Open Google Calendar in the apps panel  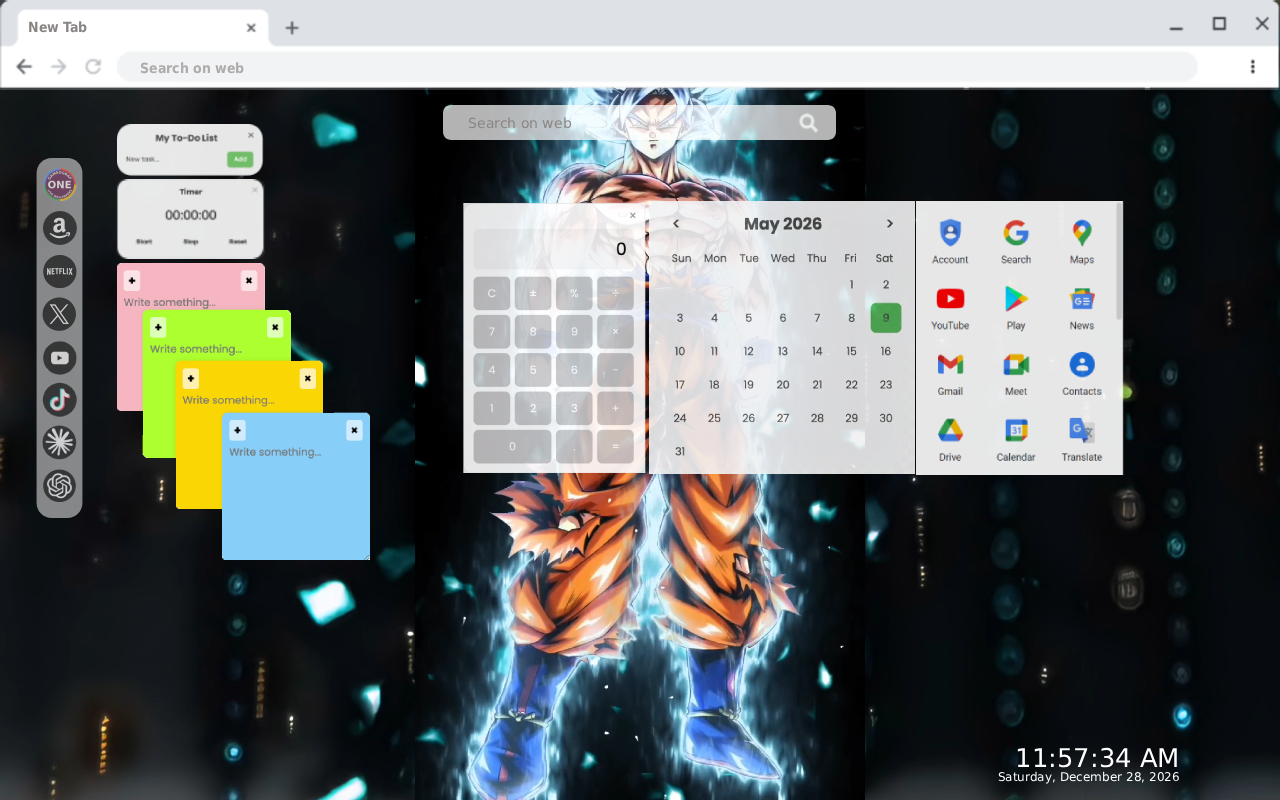[1016, 439]
